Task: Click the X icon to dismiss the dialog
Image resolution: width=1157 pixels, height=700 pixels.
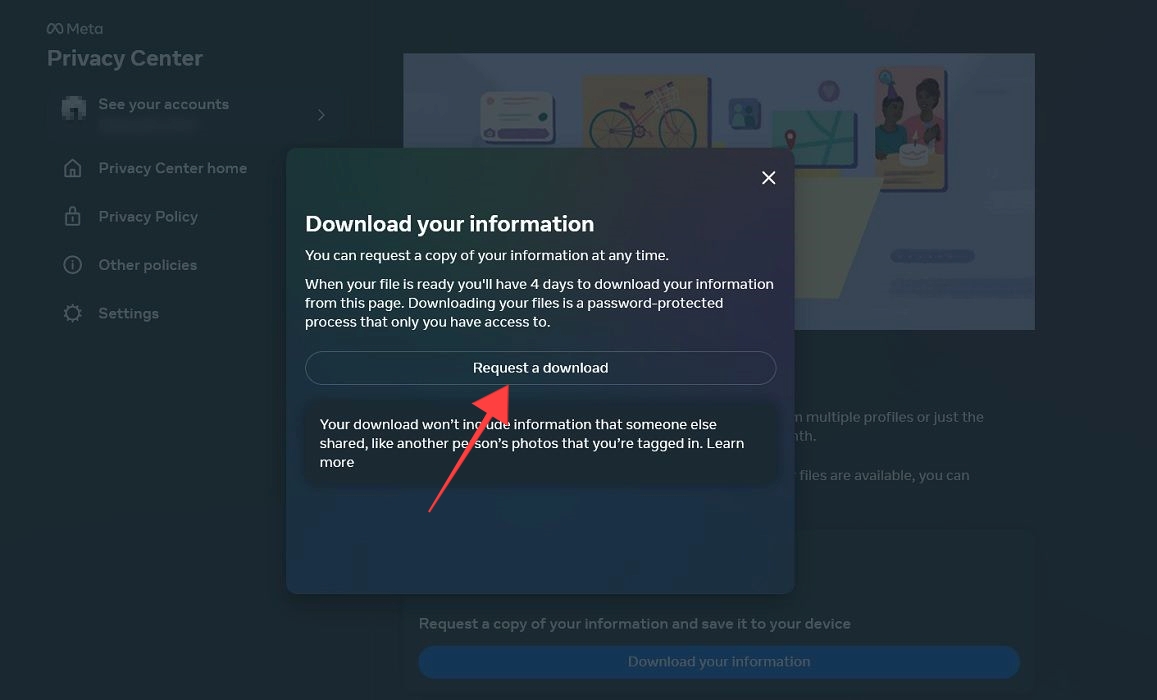Action: (x=768, y=177)
